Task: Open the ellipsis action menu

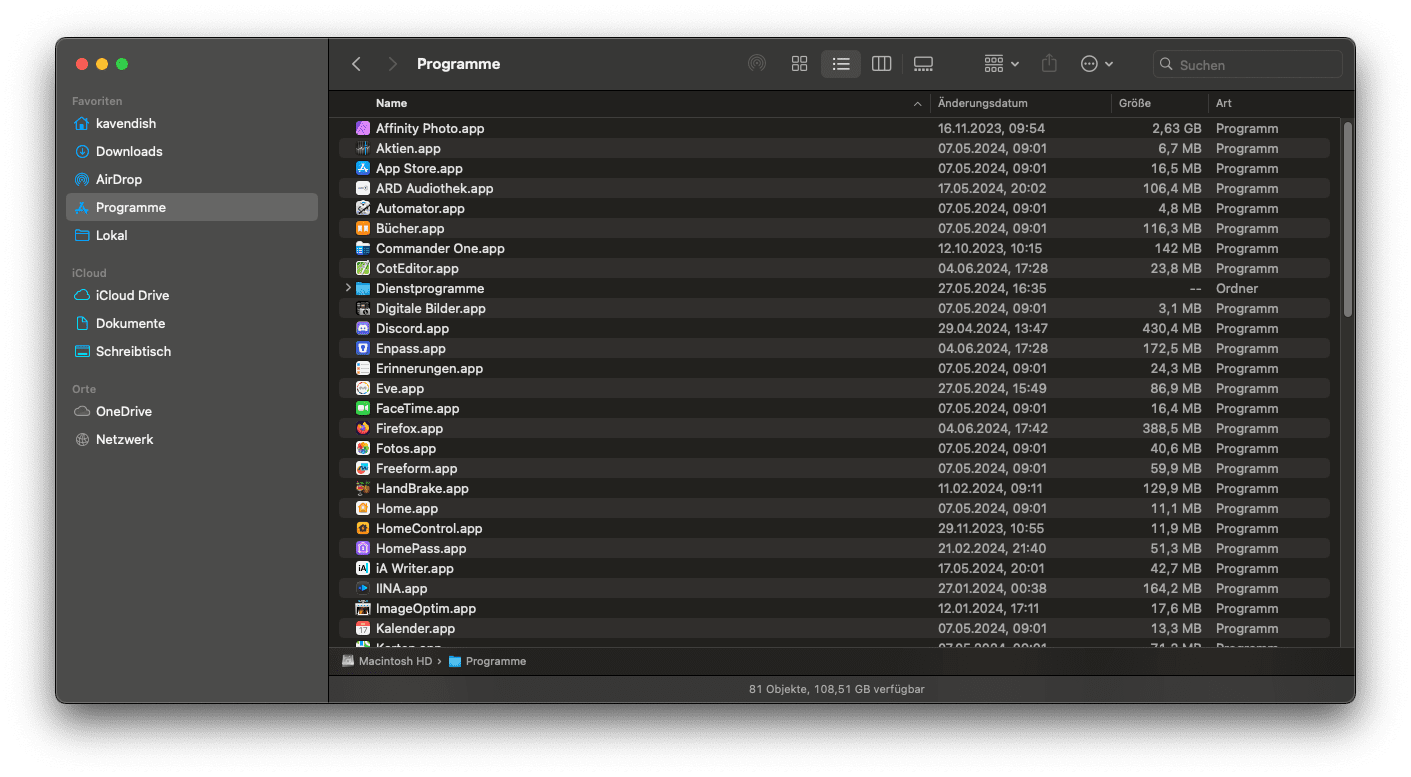Action: click(1097, 64)
